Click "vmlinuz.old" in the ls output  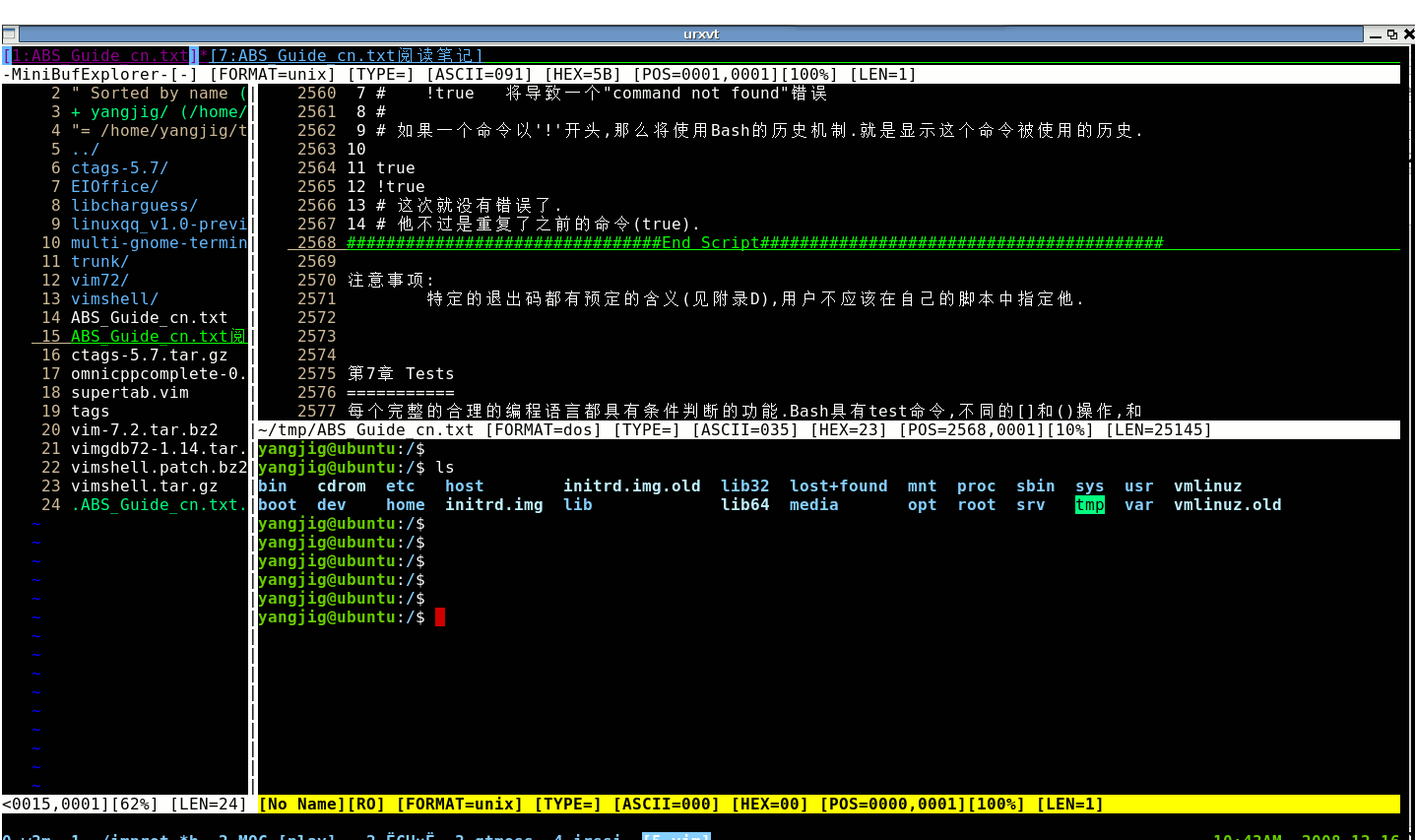(x=1228, y=504)
